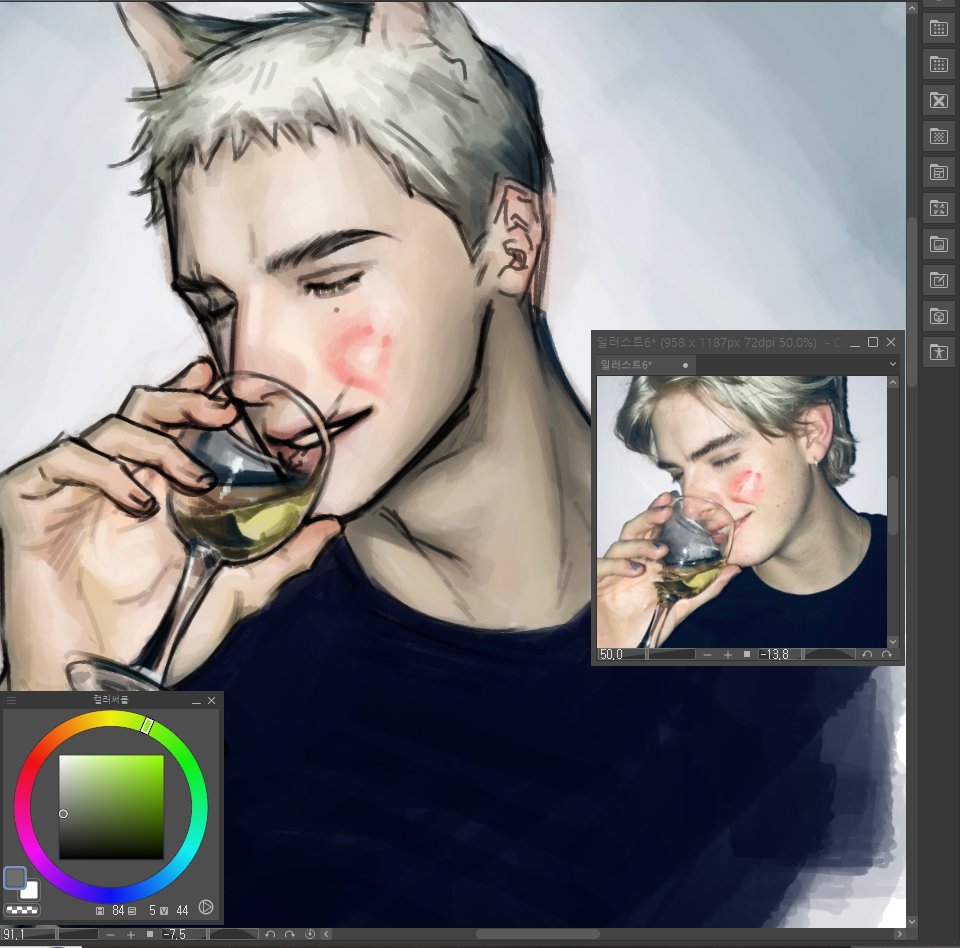The image size is (960, 948).
Task: Click the sub window vertical scrollbar thumb
Action: 893,505
